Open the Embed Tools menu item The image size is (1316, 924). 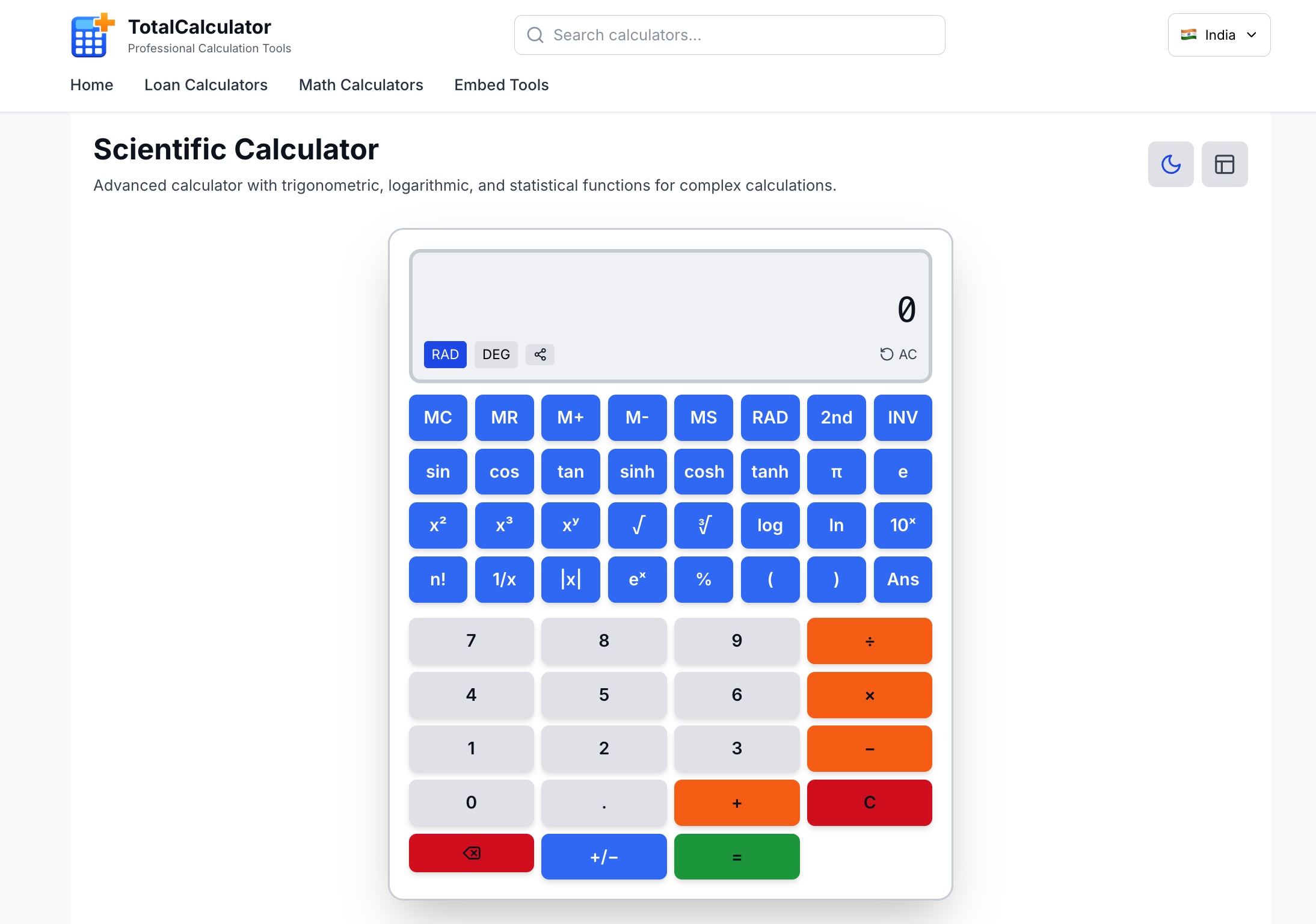click(501, 85)
